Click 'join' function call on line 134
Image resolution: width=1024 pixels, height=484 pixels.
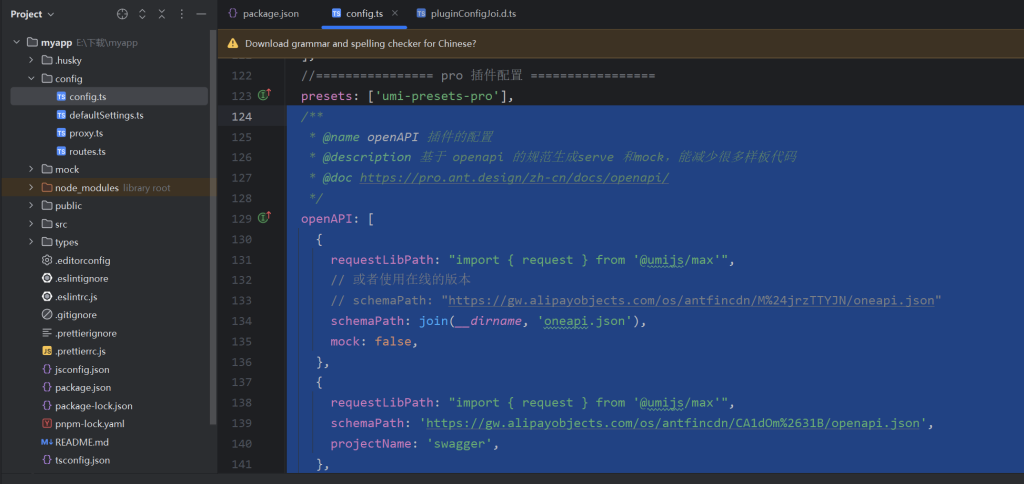coord(433,321)
